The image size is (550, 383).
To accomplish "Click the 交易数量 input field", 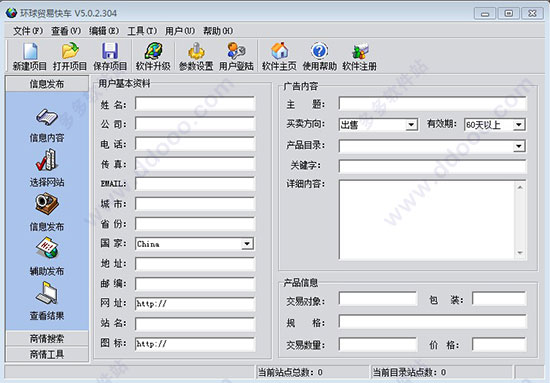I will coord(378,344).
